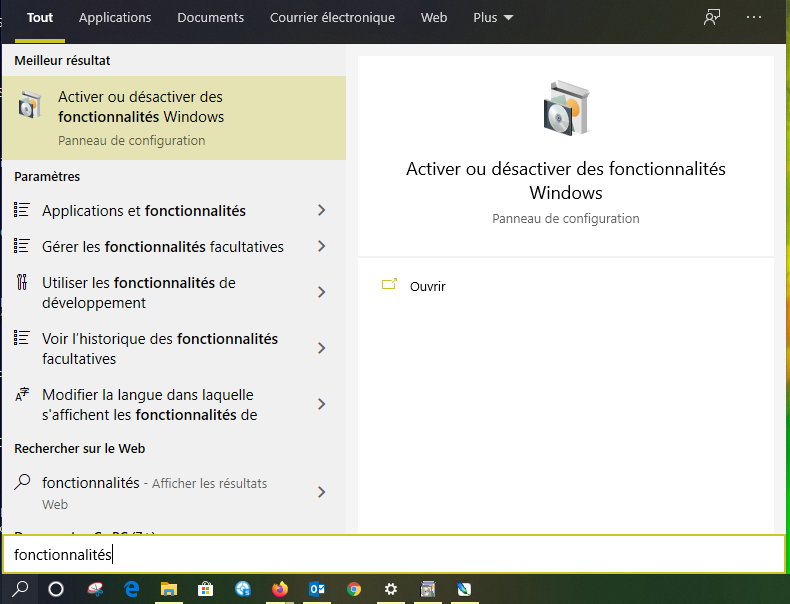790x604 pixels.
Task: Switch to the Applications tab
Action: pos(115,18)
